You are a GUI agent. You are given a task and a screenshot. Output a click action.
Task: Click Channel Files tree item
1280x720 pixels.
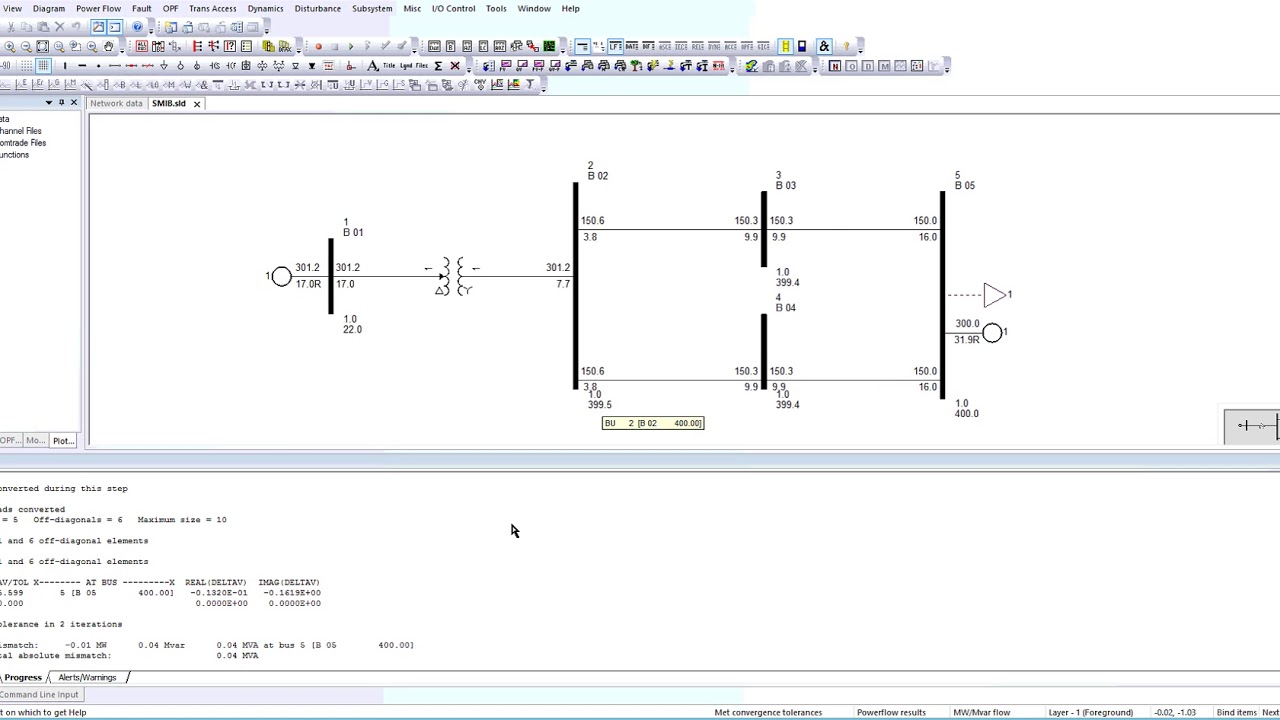(20, 131)
